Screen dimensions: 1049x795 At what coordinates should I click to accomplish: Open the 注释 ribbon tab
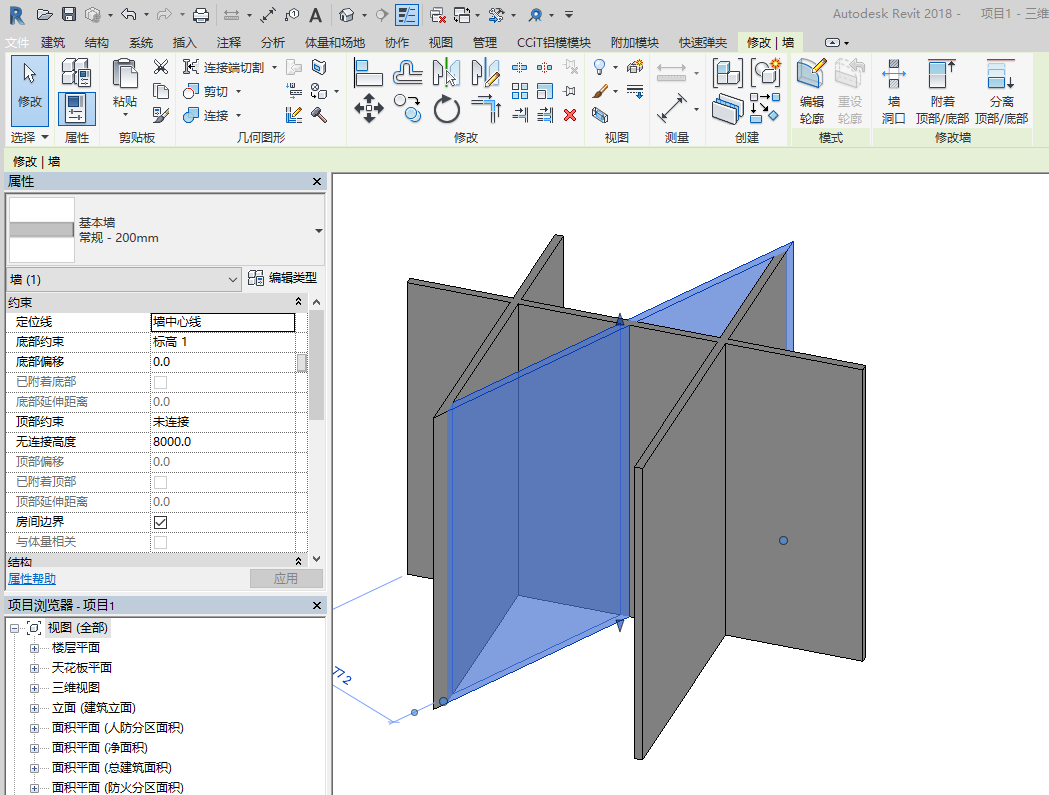click(228, 43)
